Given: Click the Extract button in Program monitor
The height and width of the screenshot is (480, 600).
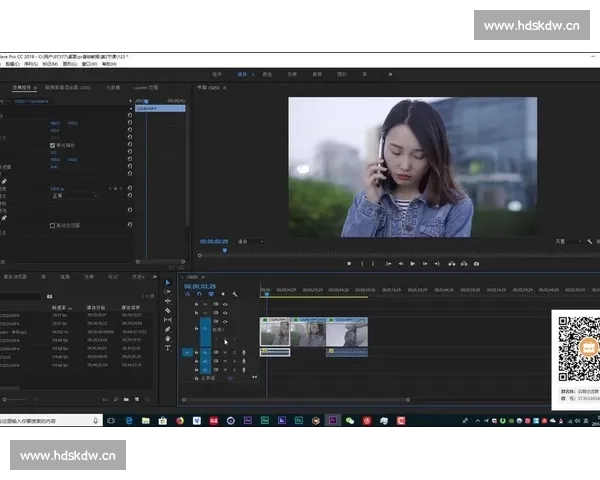Looking at the screenshot, I should point(464,264).
